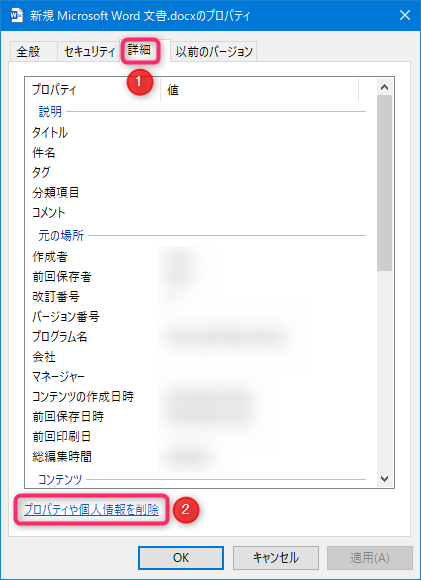Click the scrollbar up arrow
Viewport: 421px width, 580px height.
click(384, 87)
